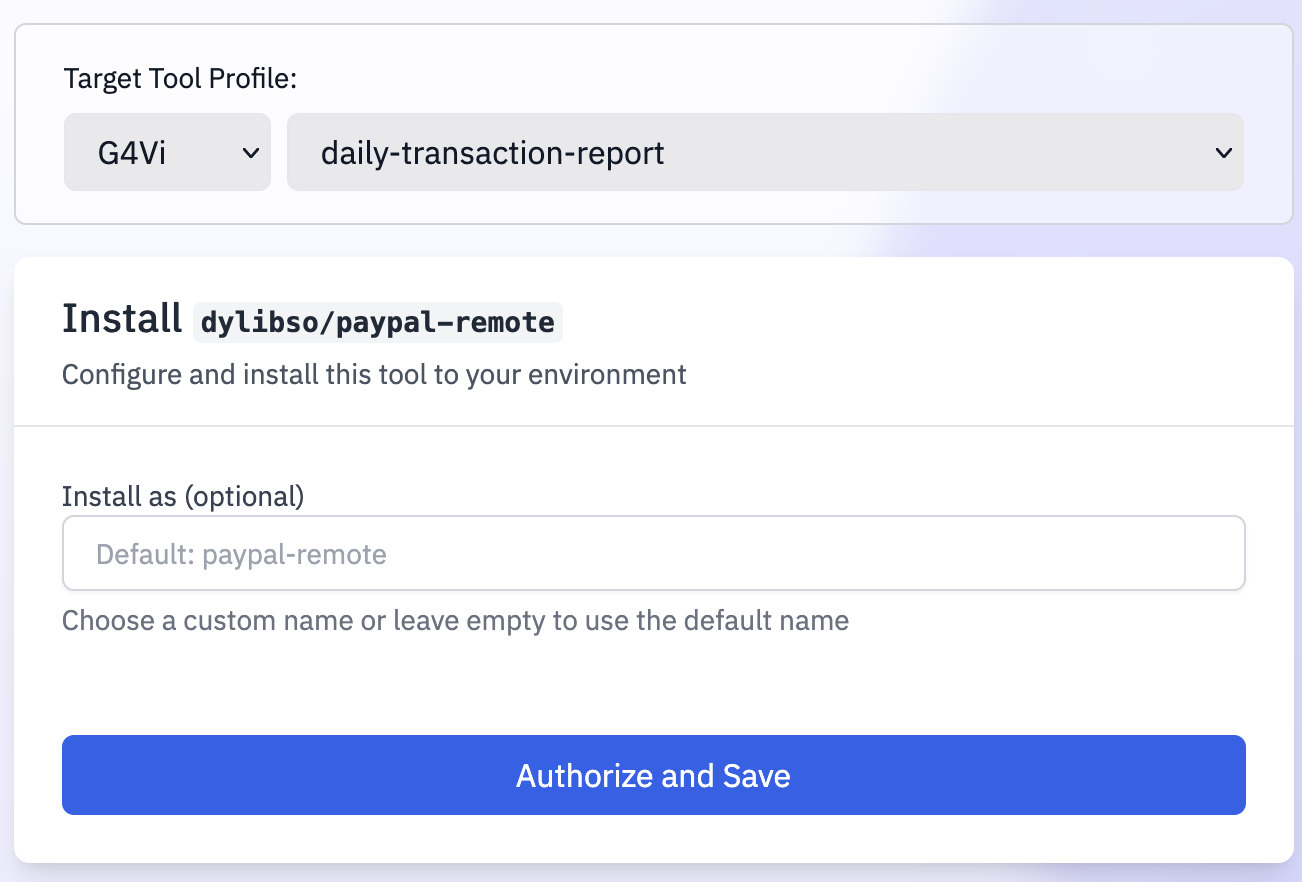Click the "Configure and install this tool" description

pos(374,375)
